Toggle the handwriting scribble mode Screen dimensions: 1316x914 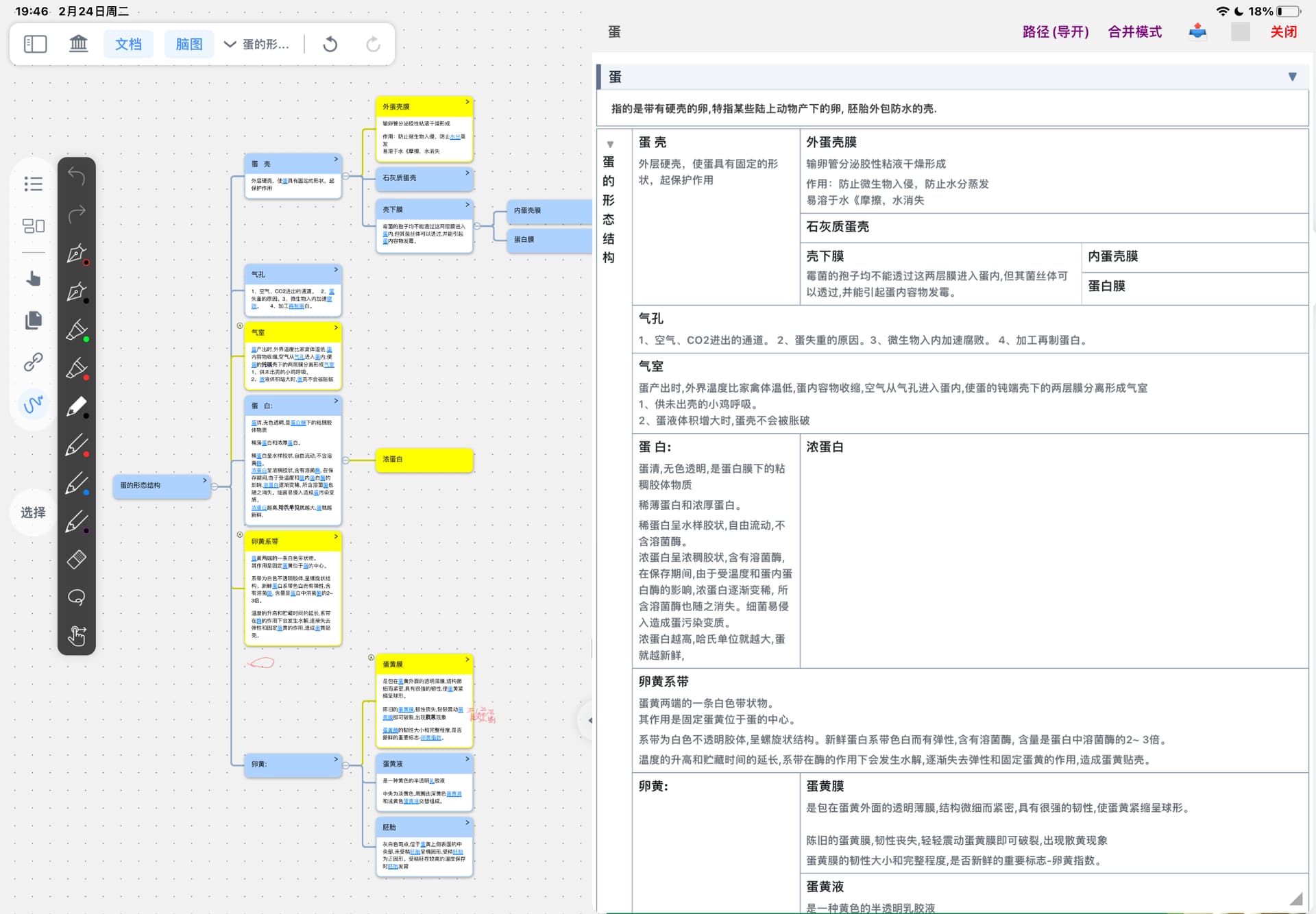tap(33, 404)
